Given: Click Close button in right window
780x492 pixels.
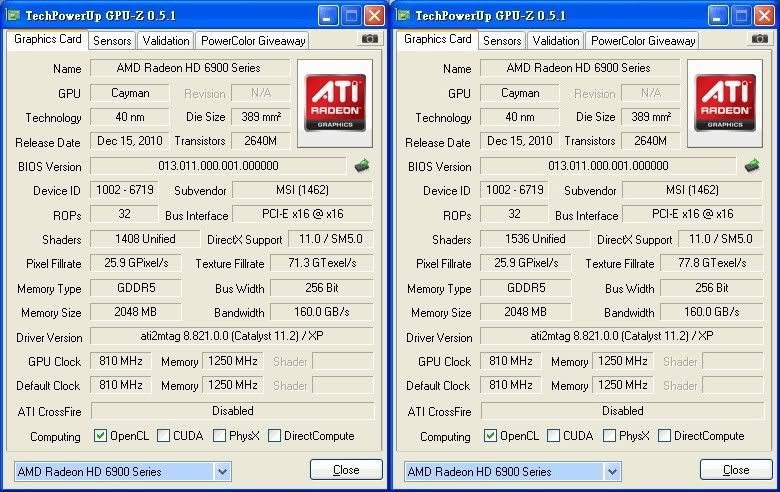Looking at the screenshot, I should [x=736, y=470].
